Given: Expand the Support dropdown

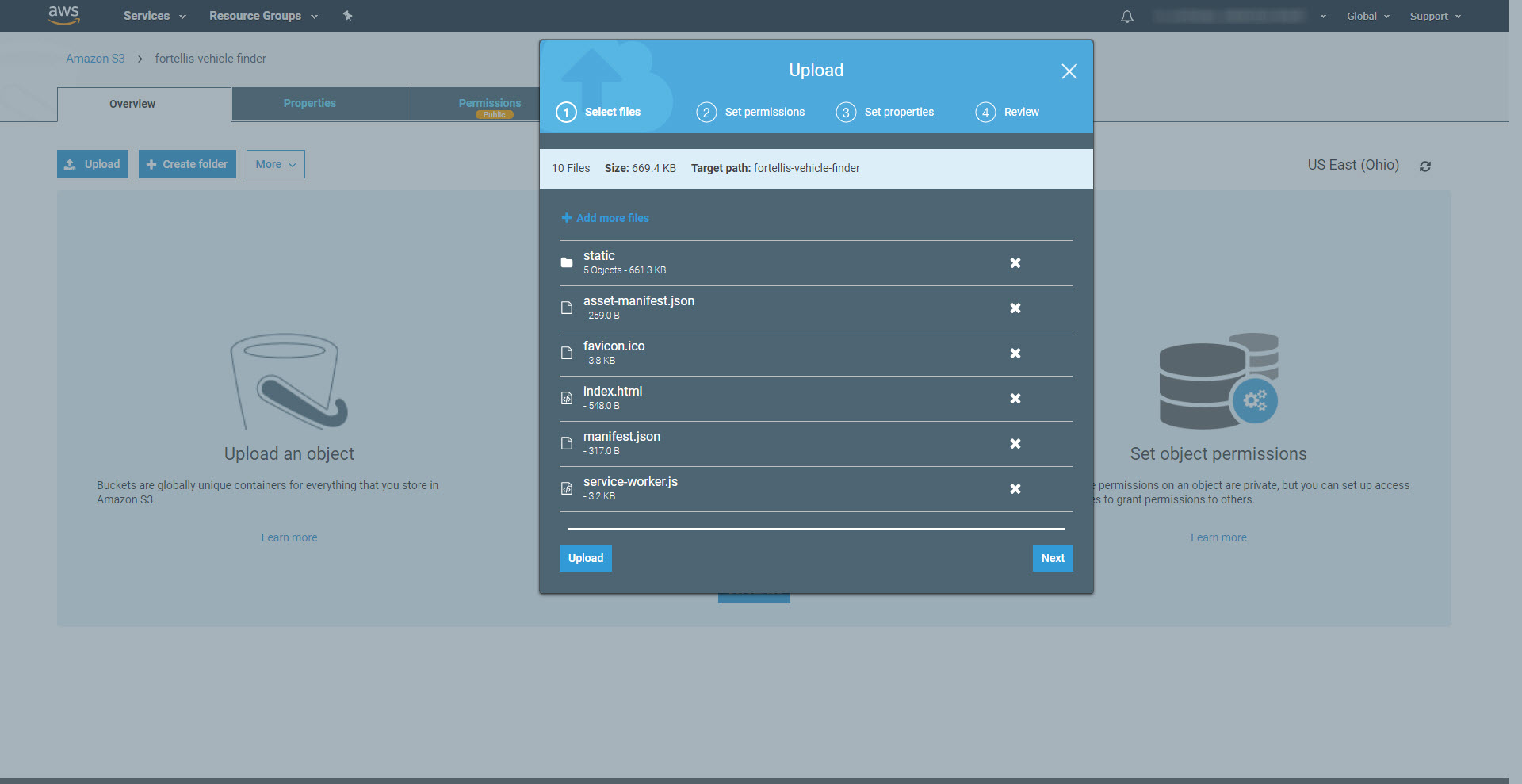Looking at the screenshot, I should click(1435, 17).
